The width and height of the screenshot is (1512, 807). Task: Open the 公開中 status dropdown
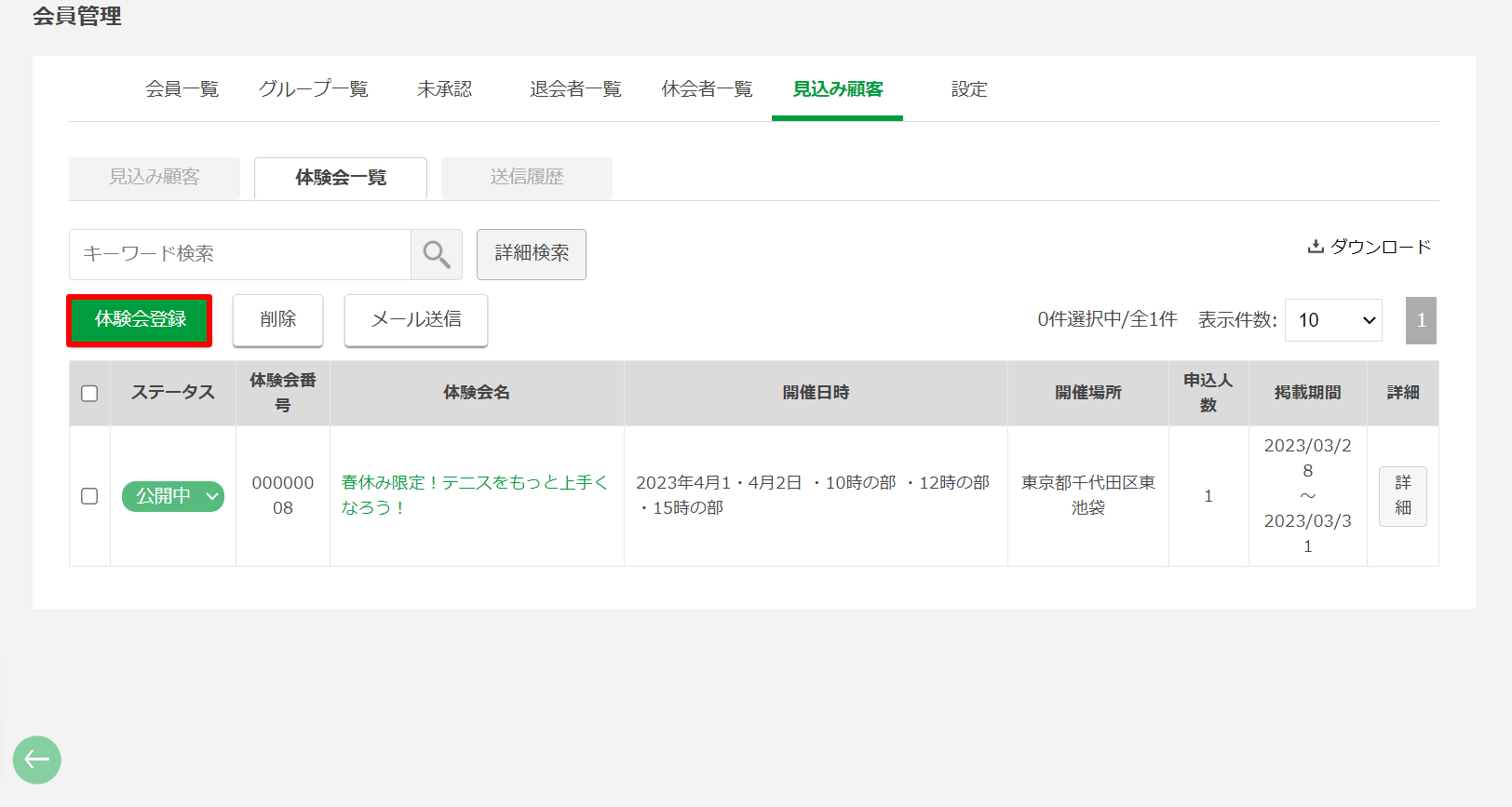[173, 496]
